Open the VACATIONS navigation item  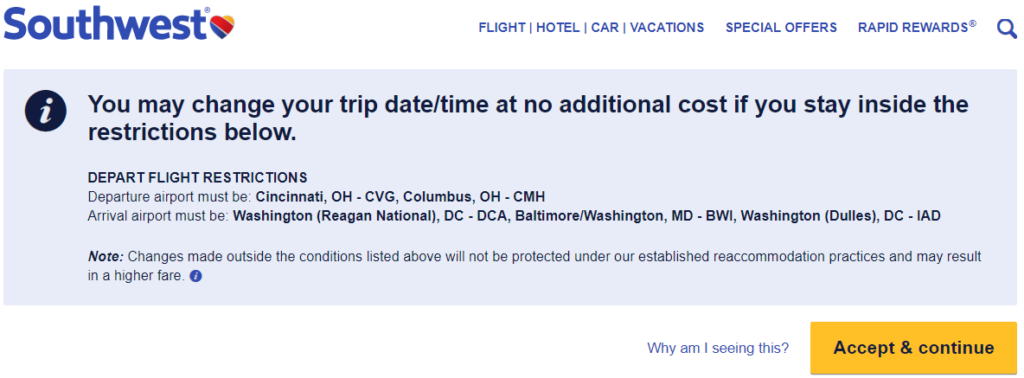pyautogui.click(x=667, y=27)
